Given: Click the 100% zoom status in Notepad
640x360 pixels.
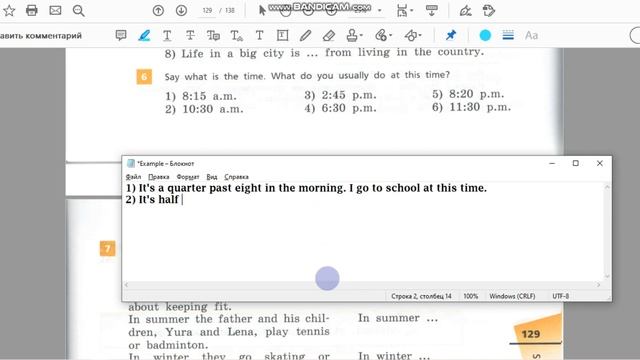Looking at the screenshot, I should (x=471, y=296).
